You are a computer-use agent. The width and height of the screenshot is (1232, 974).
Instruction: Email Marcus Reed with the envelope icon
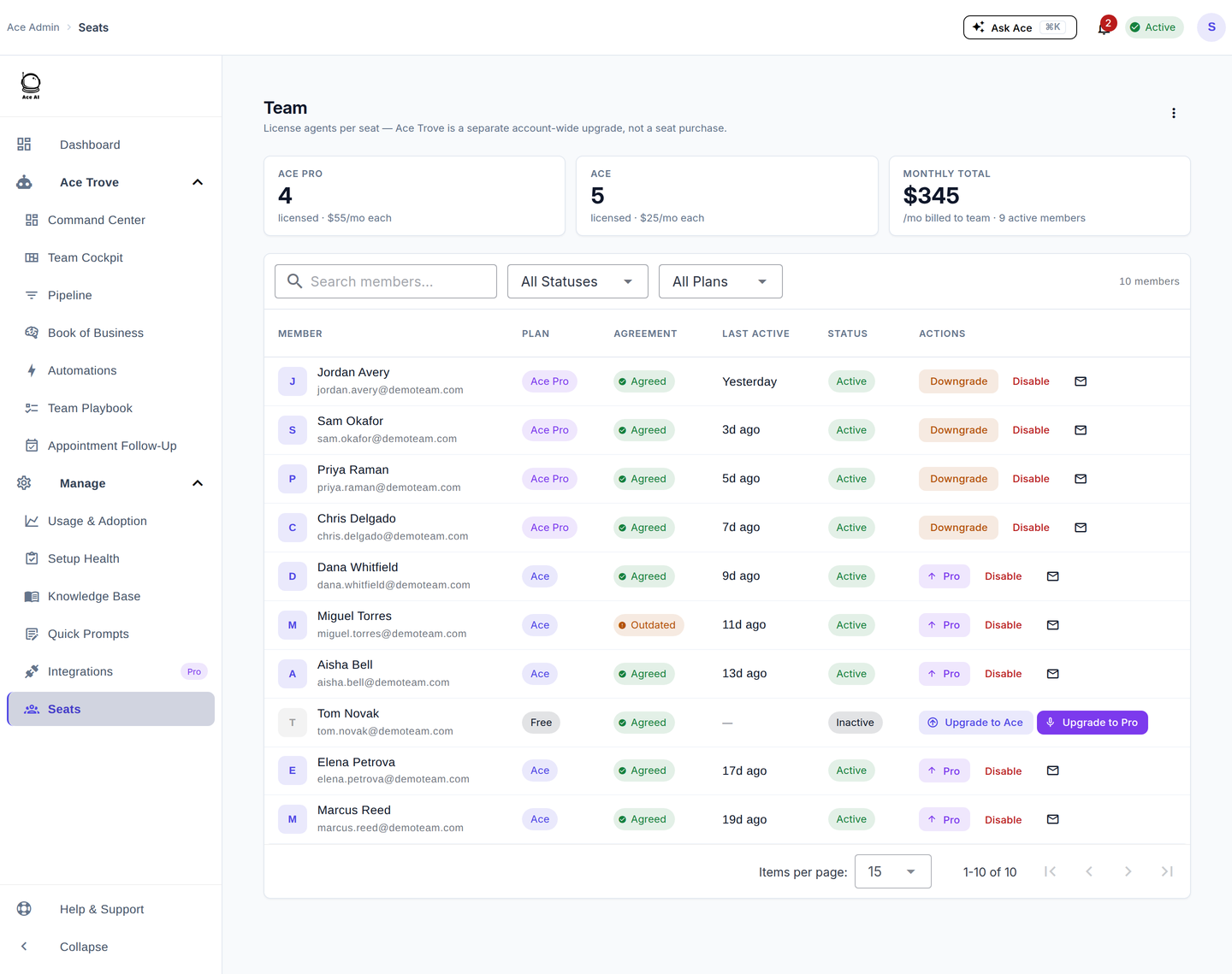1053,819
